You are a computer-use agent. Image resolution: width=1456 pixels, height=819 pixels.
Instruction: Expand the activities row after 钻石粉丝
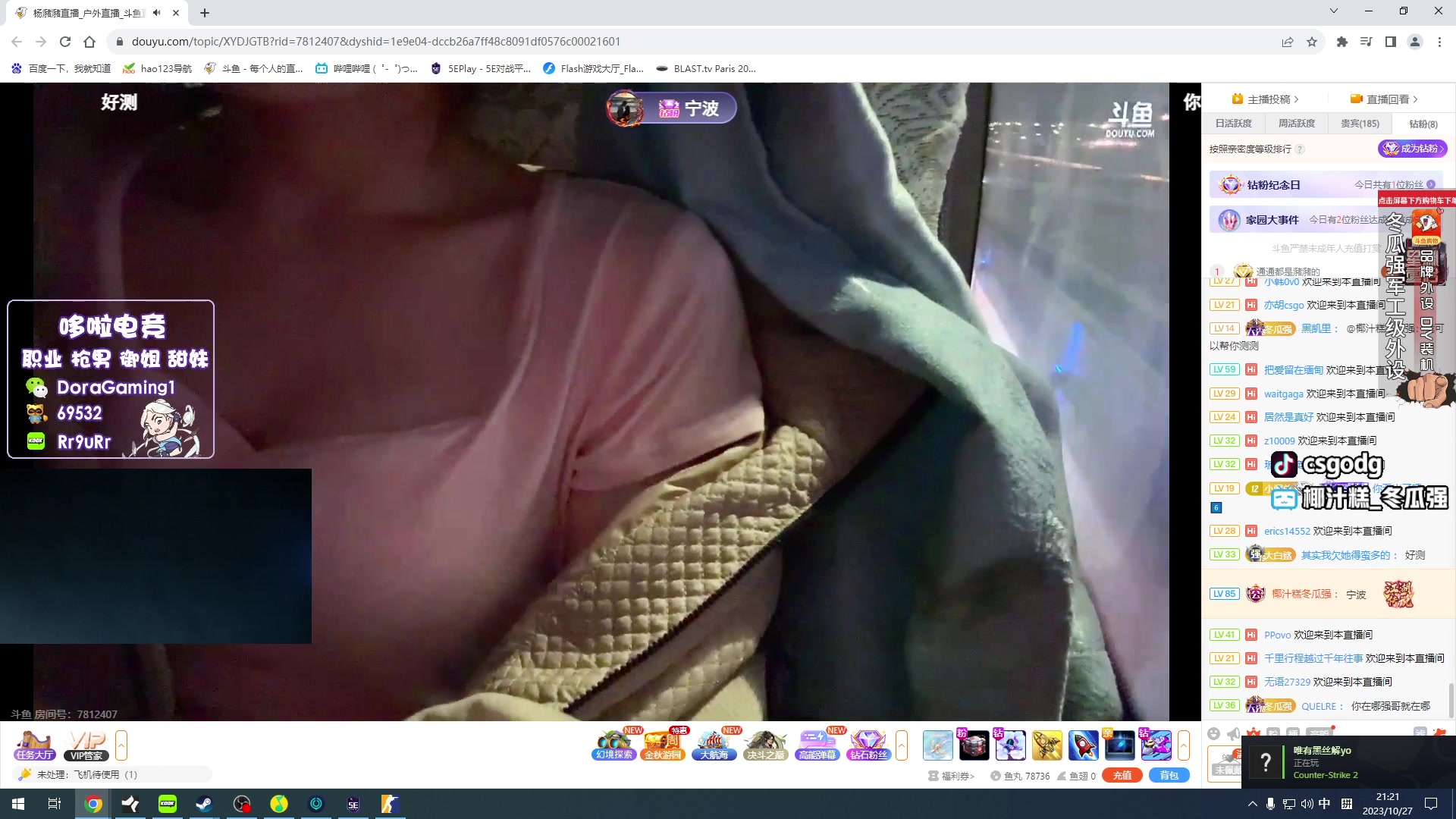[x=902, y=745]
